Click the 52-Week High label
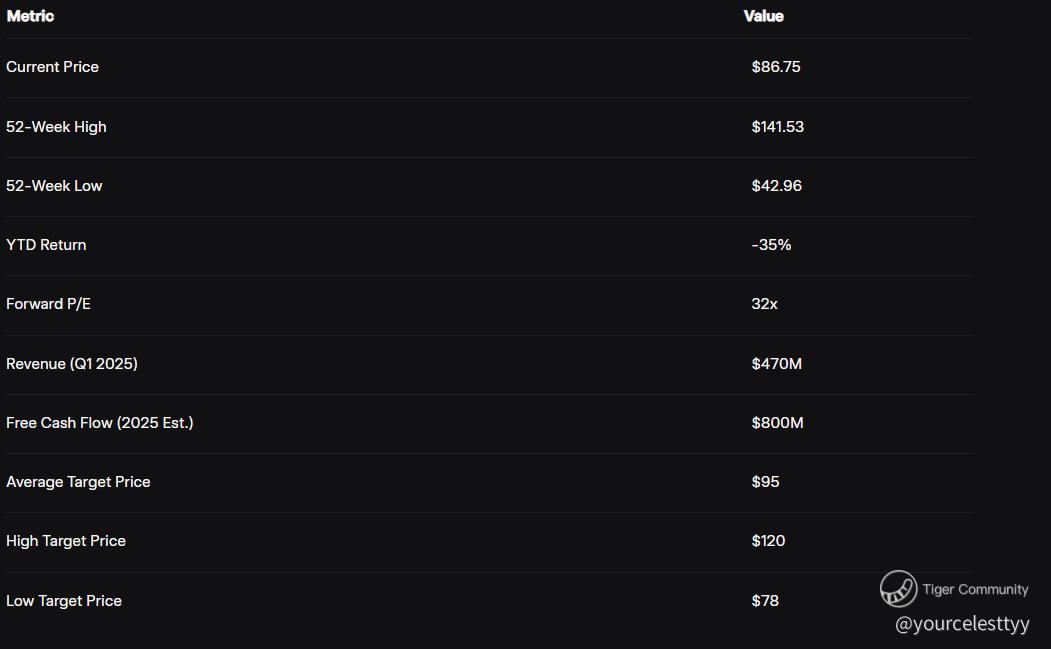This screenshot has height=649, width=1051. pyautogui.click(x=56, y=127)
